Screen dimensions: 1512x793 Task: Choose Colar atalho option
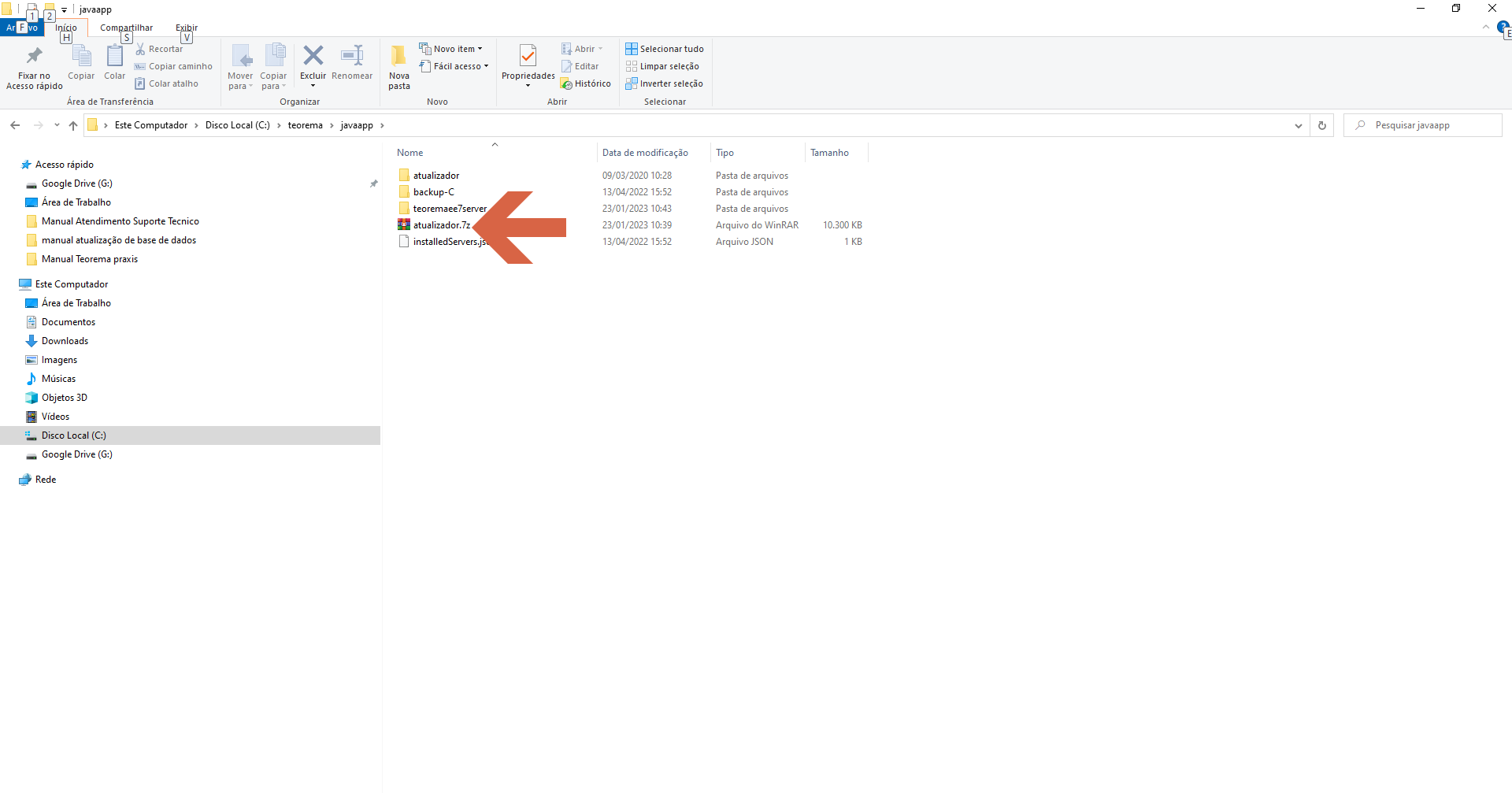pyautogui.click(x=167, y=83)
